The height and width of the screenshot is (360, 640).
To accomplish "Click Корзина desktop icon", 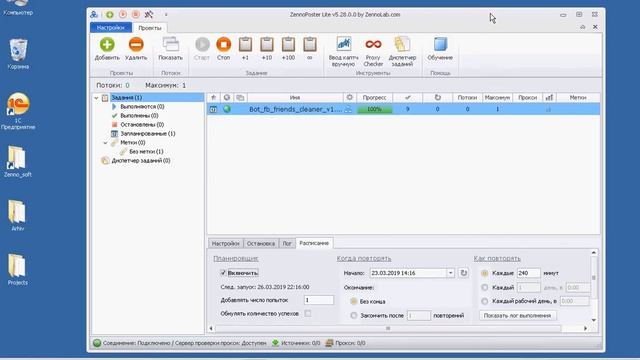I will [x=18, y=53].
